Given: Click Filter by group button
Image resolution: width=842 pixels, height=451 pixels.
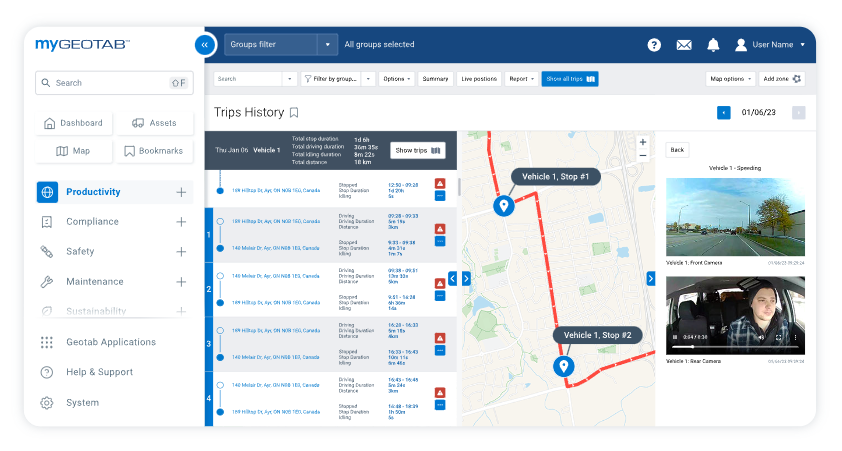Looking at the screenshot, I should coord(331,79).
